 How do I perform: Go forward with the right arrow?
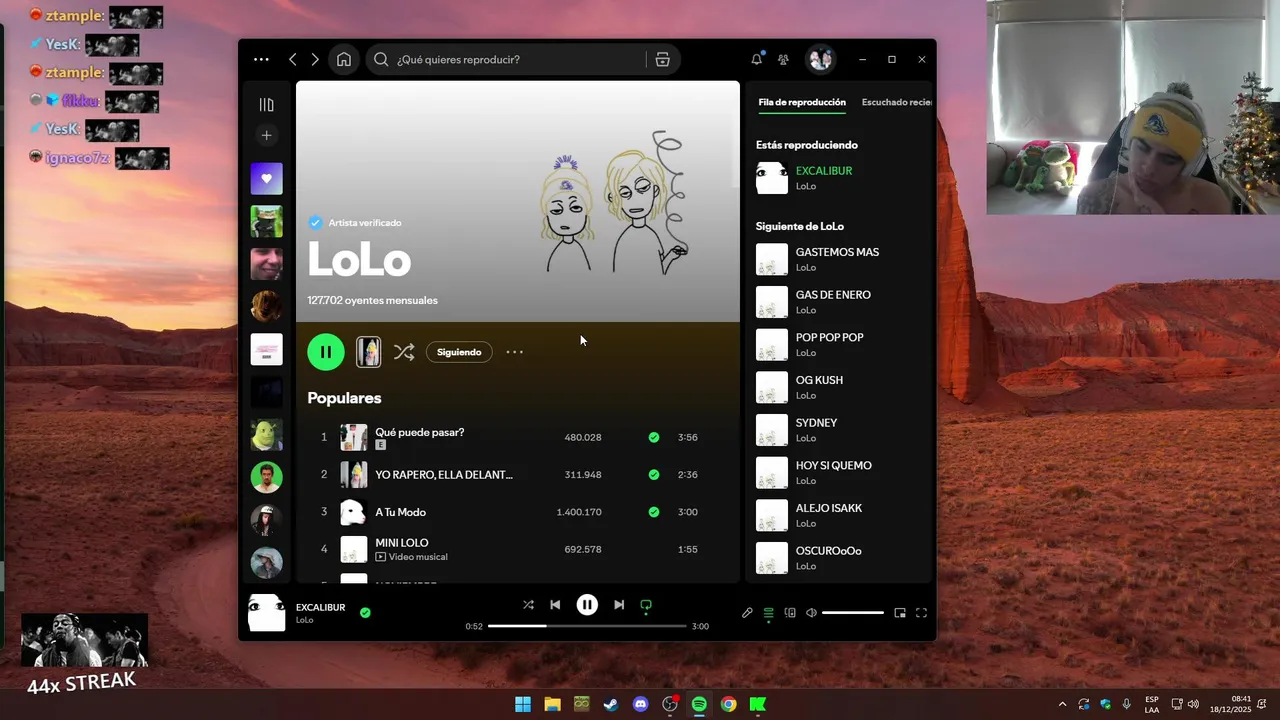315,59
